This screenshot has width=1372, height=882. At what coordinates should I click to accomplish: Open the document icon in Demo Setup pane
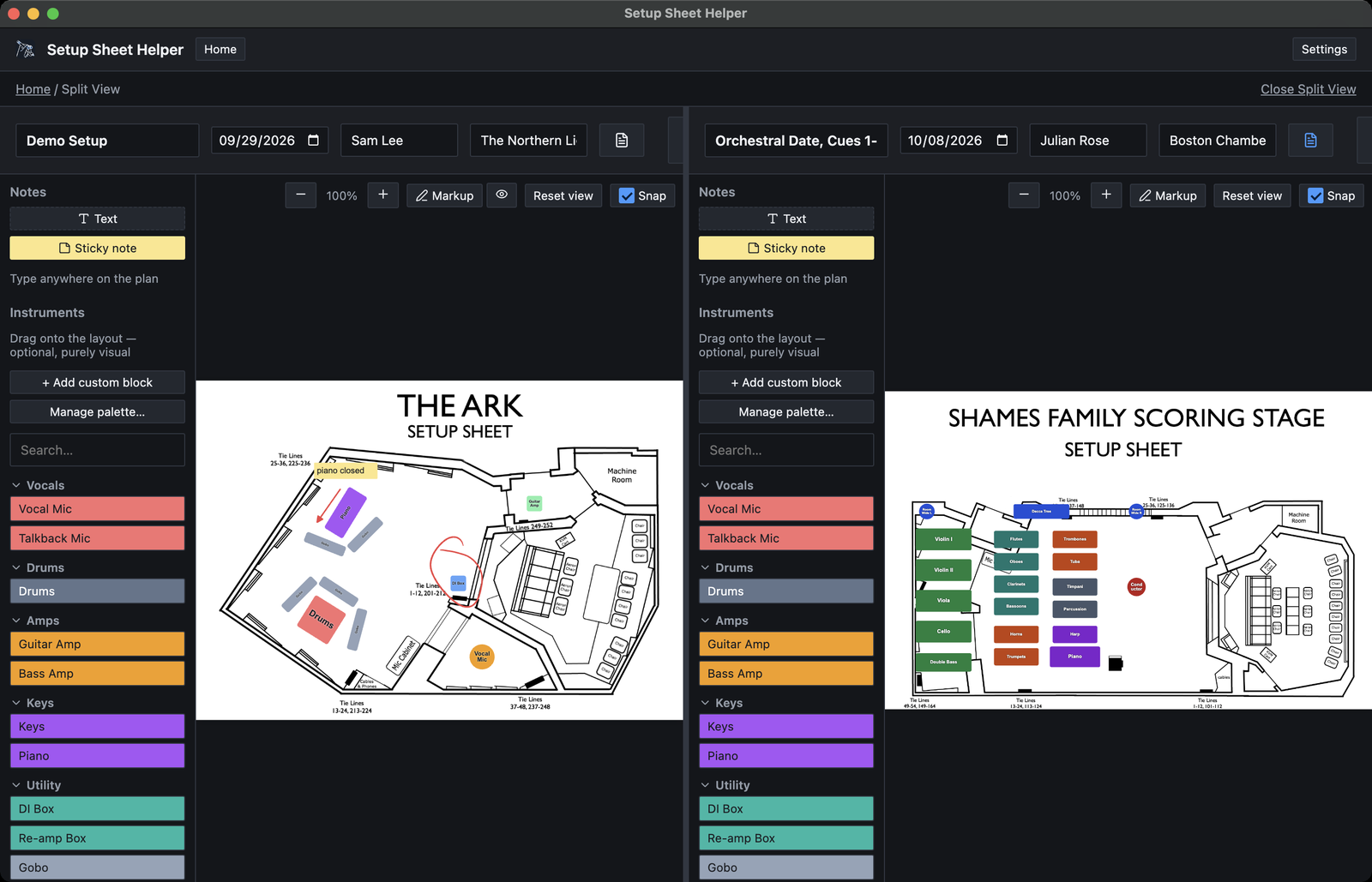pos(622,141)
